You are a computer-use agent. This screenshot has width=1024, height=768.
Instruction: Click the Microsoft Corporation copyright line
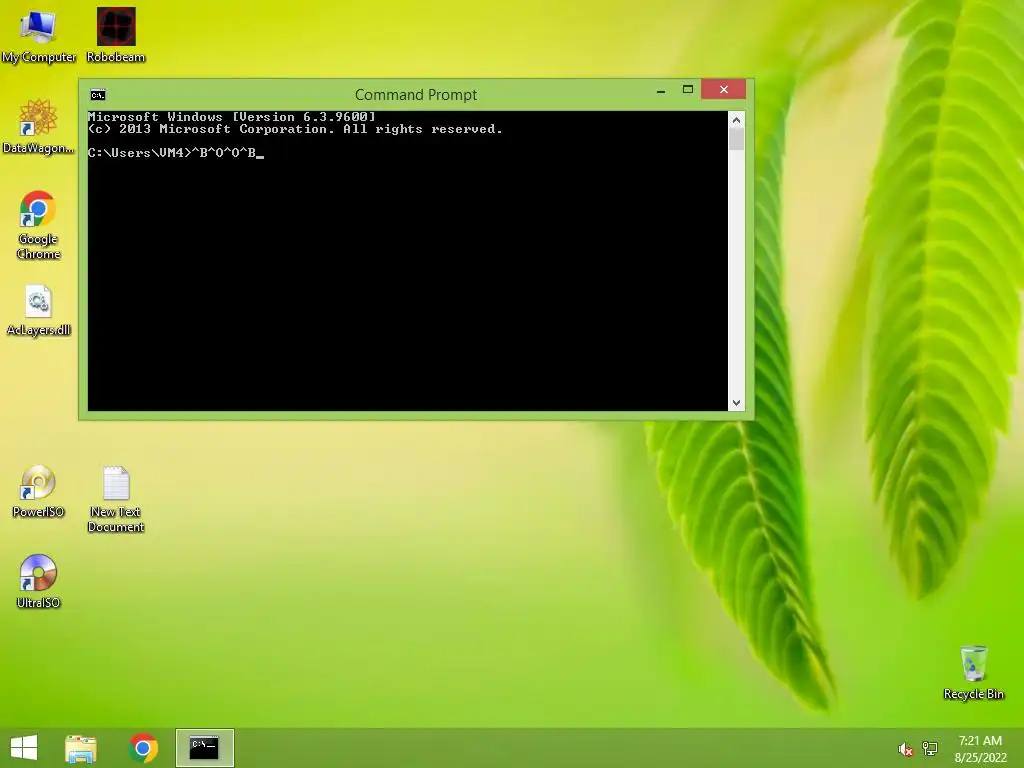(295, 129)
